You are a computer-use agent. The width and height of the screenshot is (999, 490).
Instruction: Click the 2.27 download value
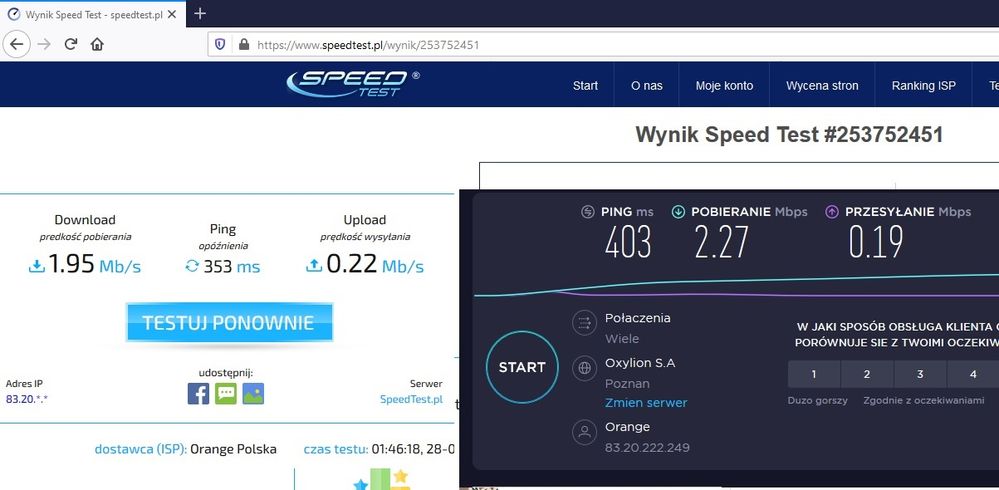point(722,243)
